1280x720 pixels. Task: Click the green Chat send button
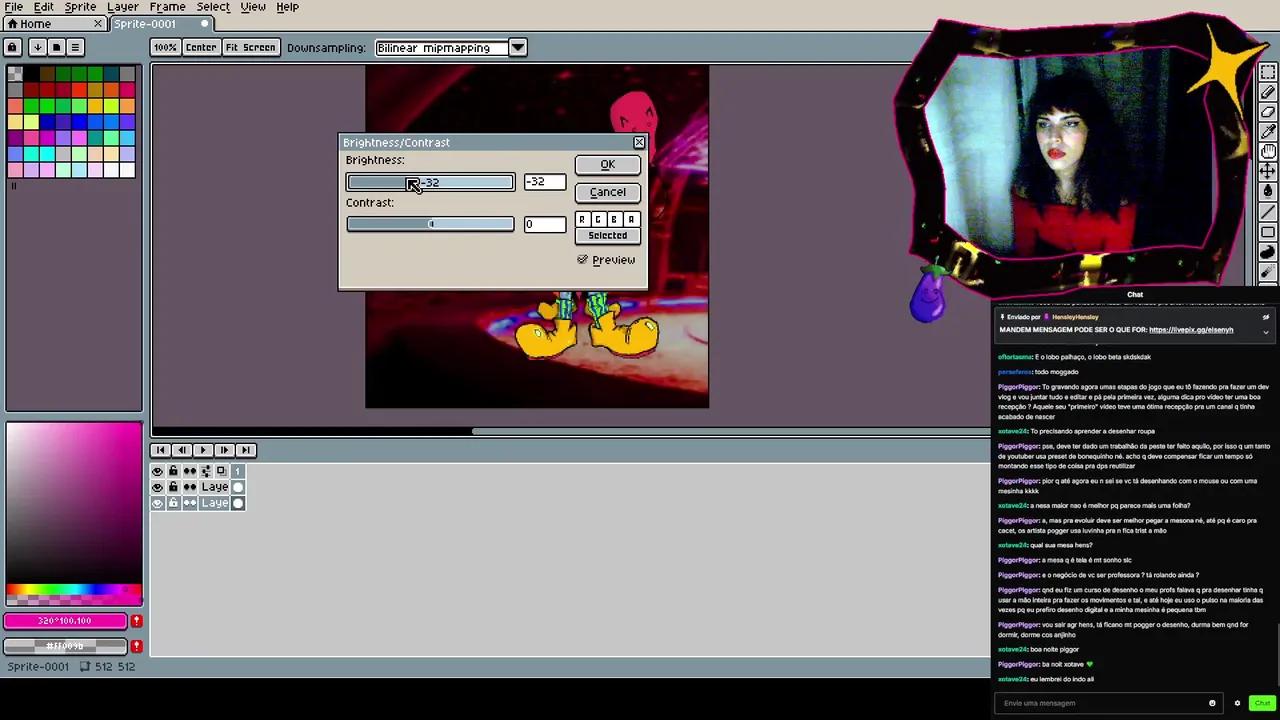point(1262,703)
